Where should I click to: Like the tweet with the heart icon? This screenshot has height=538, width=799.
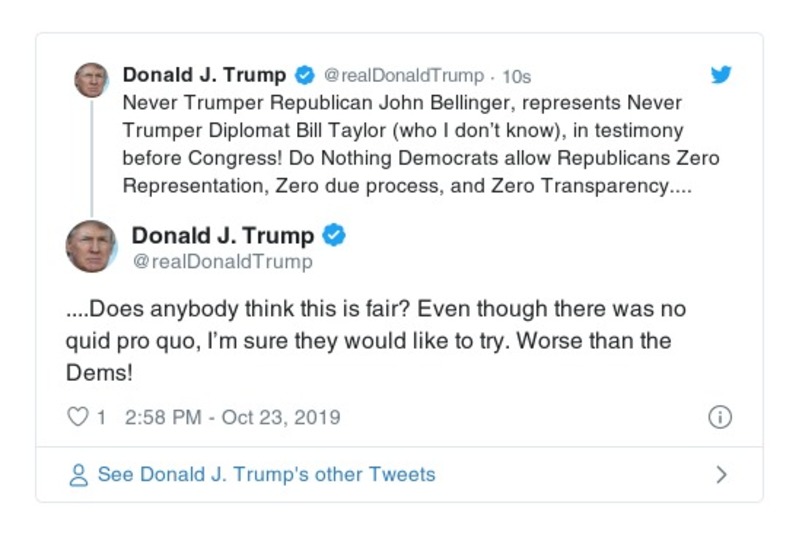pyautogui.click(x=77, y=417)
